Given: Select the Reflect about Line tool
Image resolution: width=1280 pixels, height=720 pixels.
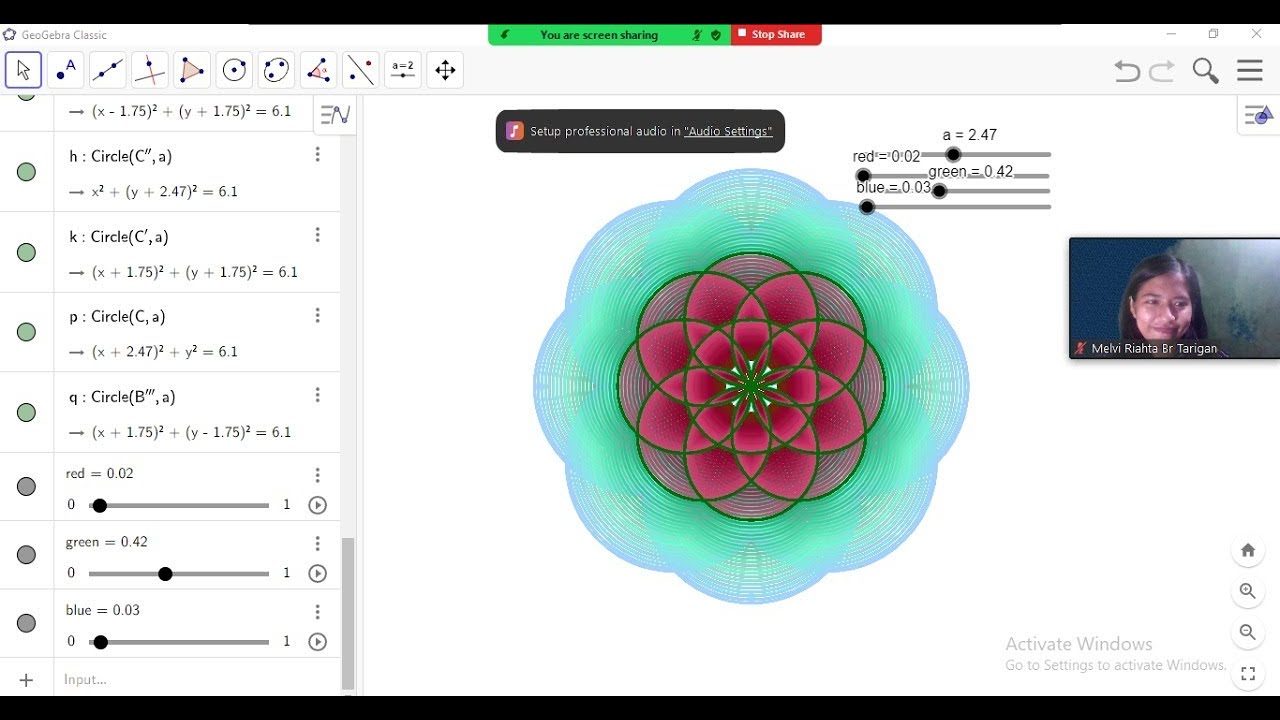Looking at the screenshot, I should point(360,70).
